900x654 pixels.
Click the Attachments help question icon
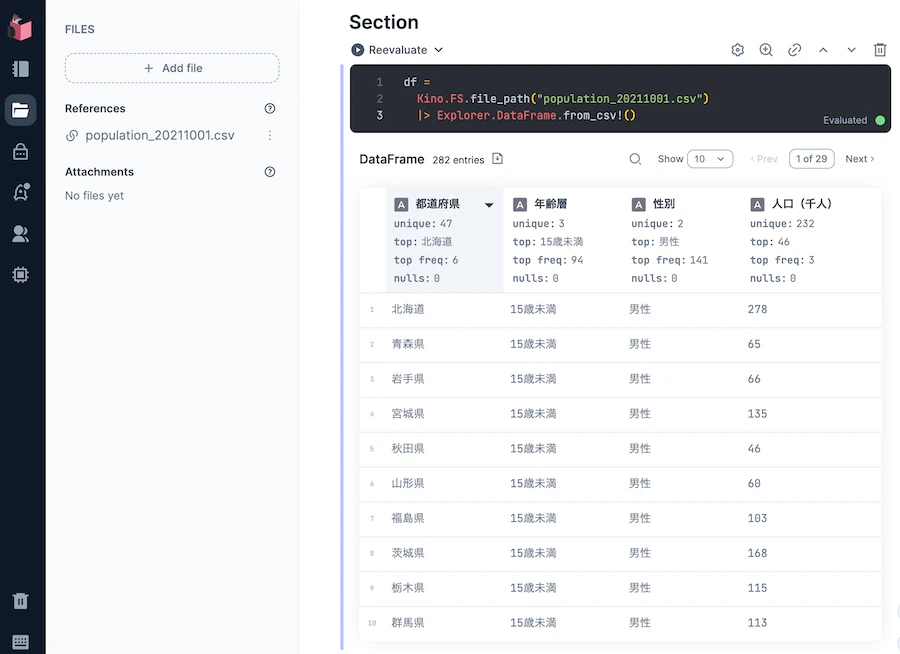pos(270,172)
